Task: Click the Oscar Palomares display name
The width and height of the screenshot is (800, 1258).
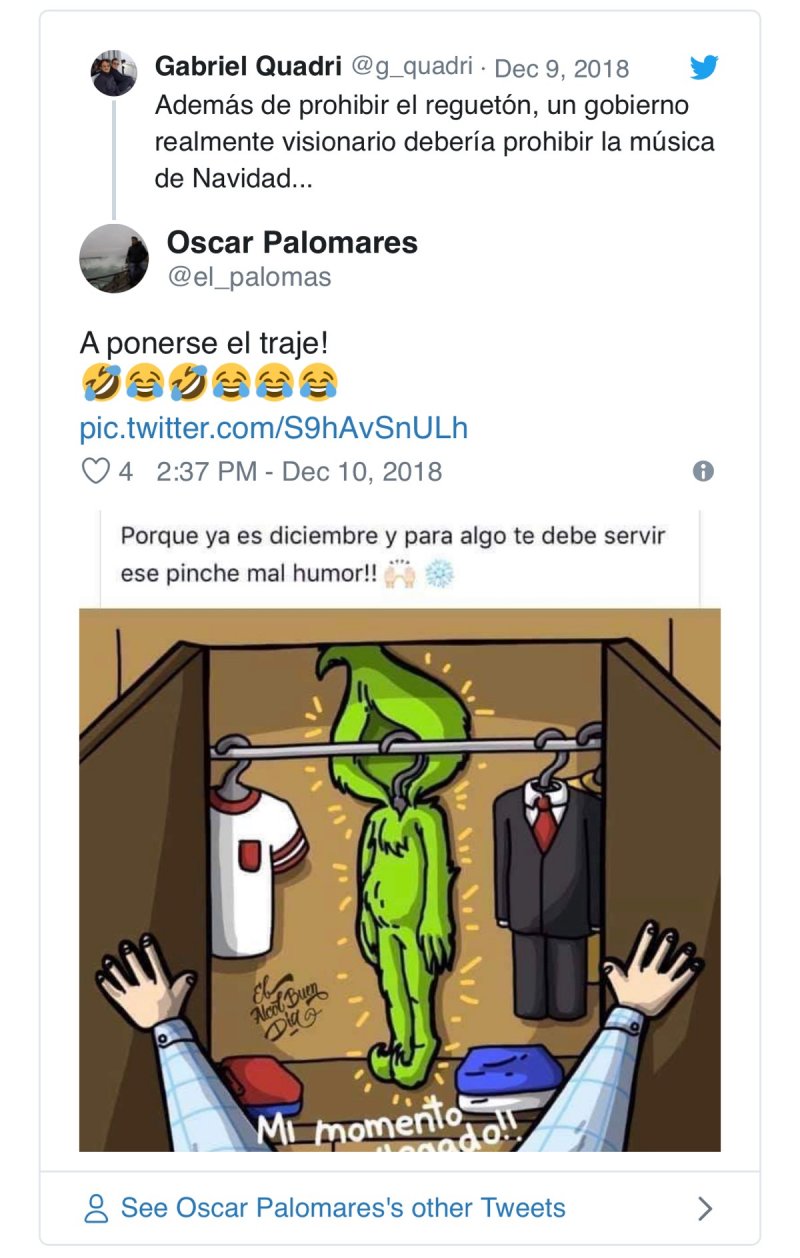Action: tap(292, 242)
